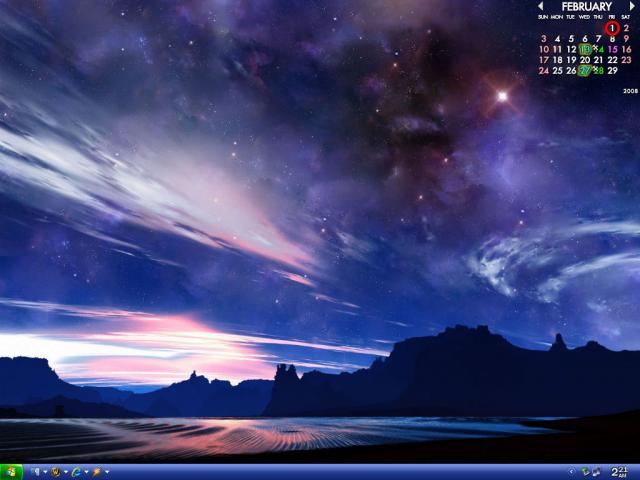The image size is (640, 480).
Task: Select green date 28 in calendar
Action: click(x=599, y=71)
